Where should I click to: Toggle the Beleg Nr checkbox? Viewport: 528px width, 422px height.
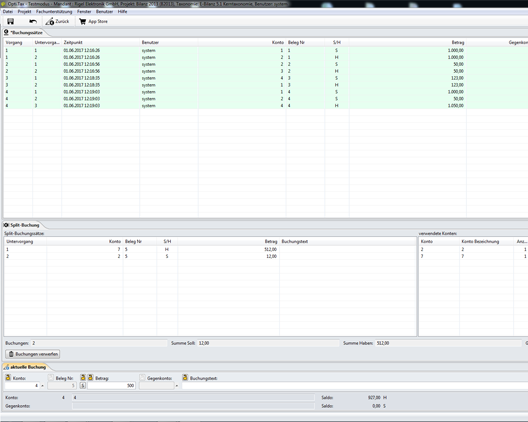(51, 378)
